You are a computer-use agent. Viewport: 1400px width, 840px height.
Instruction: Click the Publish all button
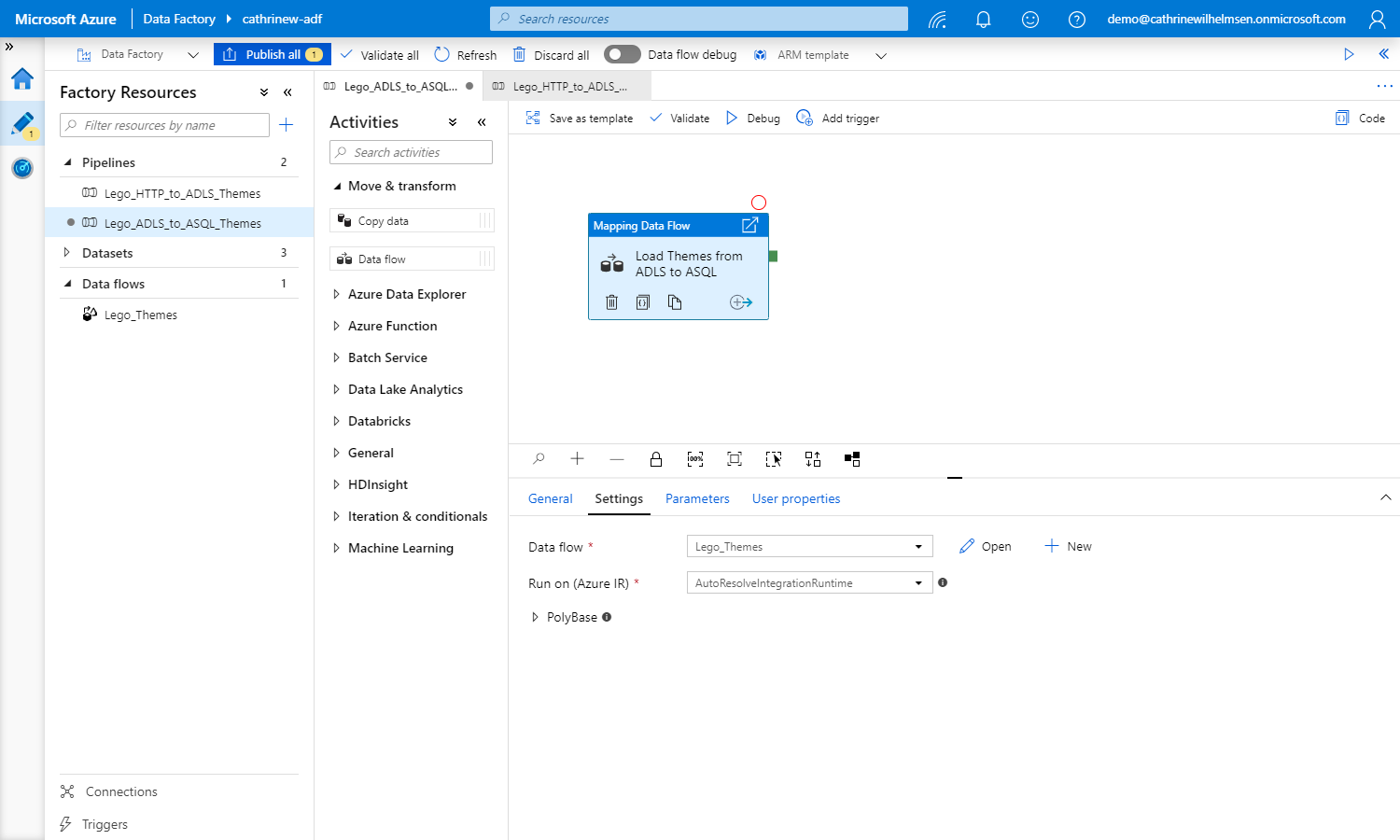coord(272,54)
